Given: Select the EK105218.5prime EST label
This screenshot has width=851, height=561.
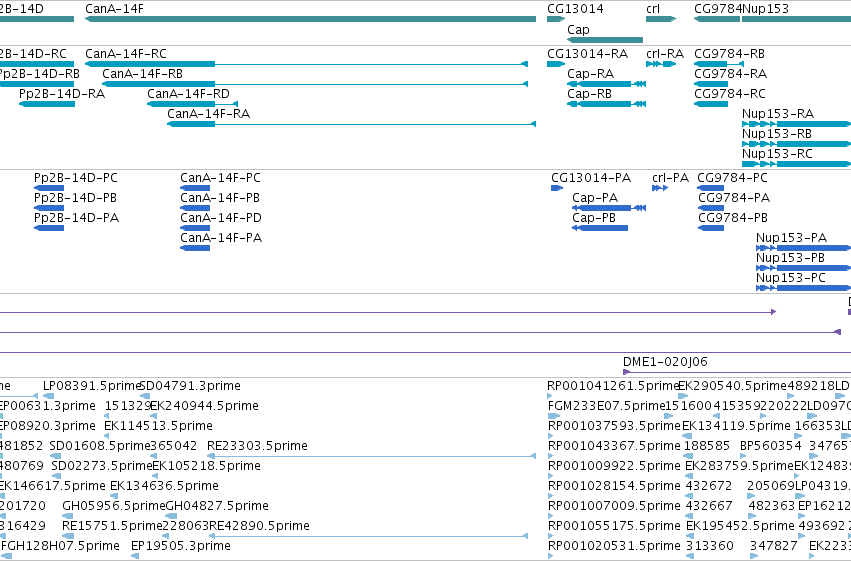Looking at the screenshot, I should (x=206, y=466).
